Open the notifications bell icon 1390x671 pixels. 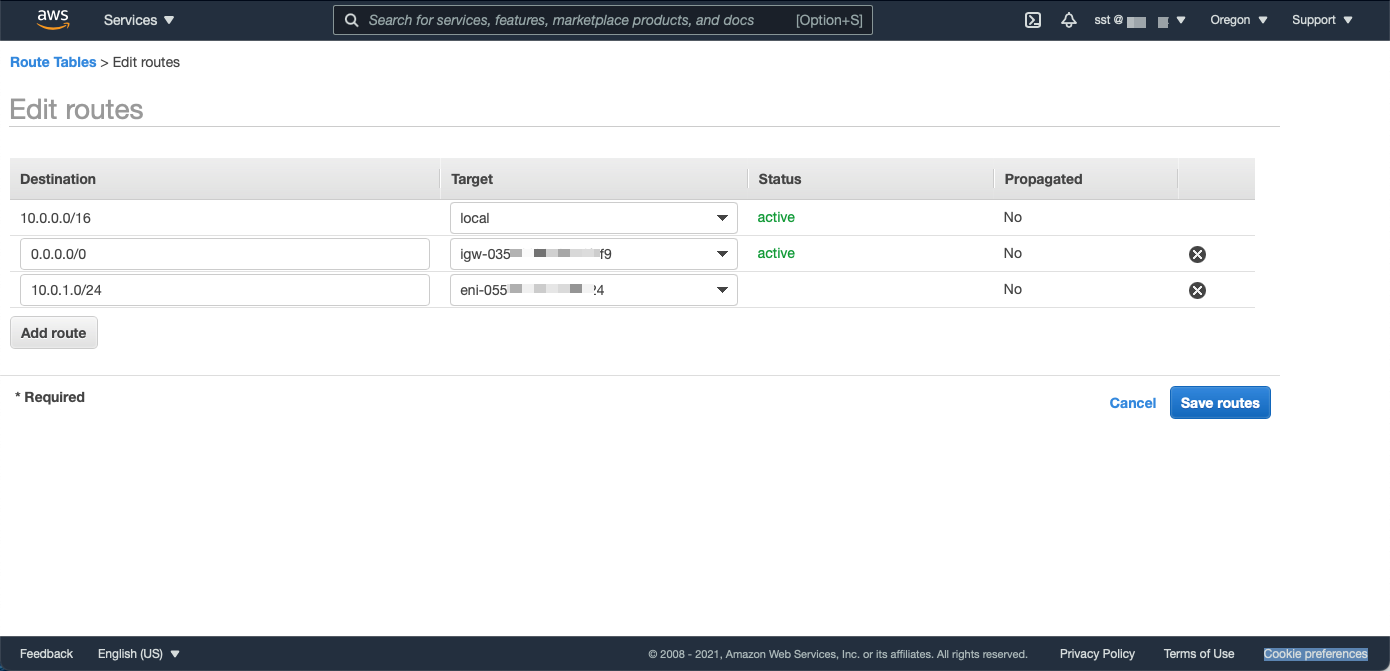click(x=1069, y=20)
